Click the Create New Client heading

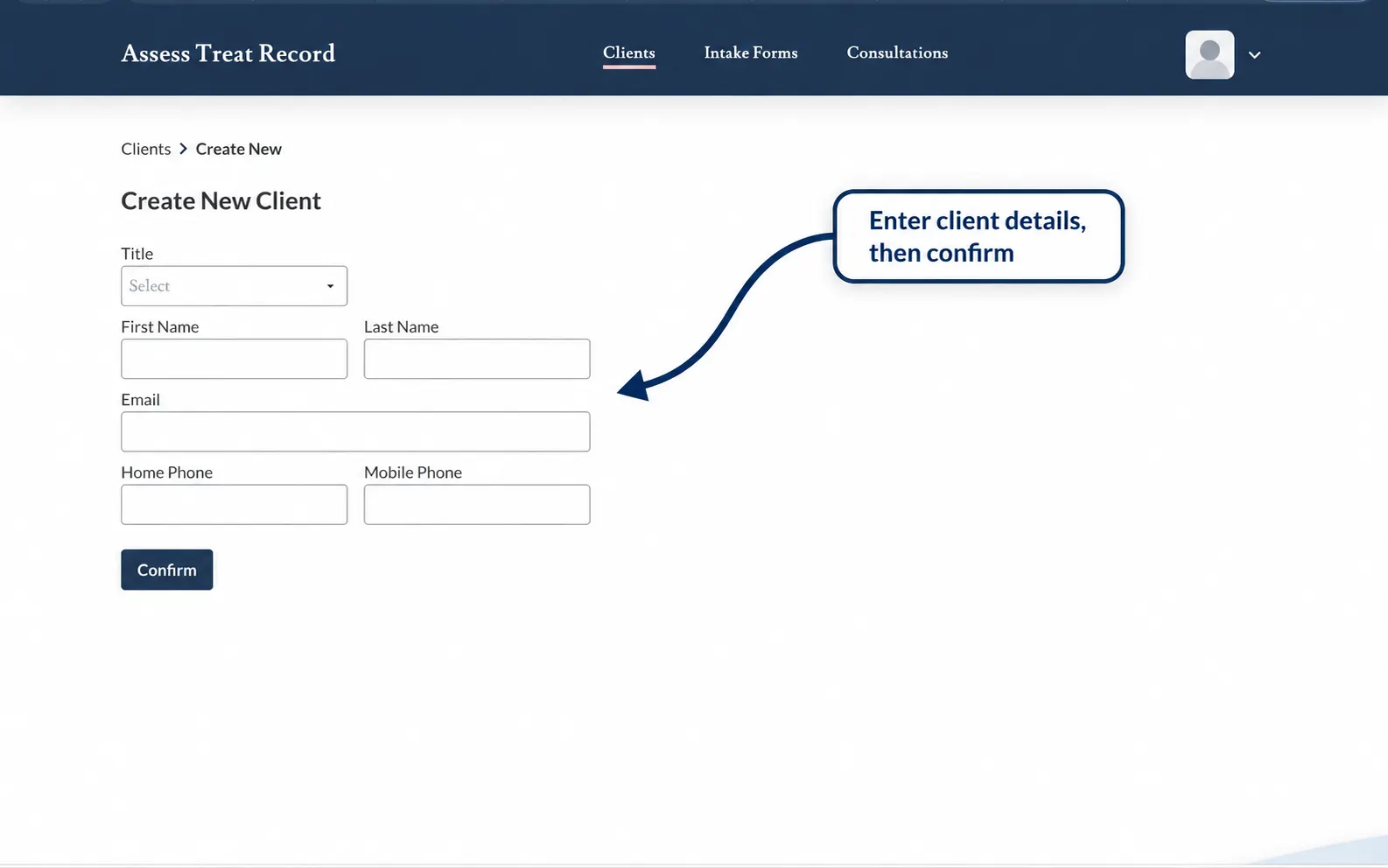(221, 201)
